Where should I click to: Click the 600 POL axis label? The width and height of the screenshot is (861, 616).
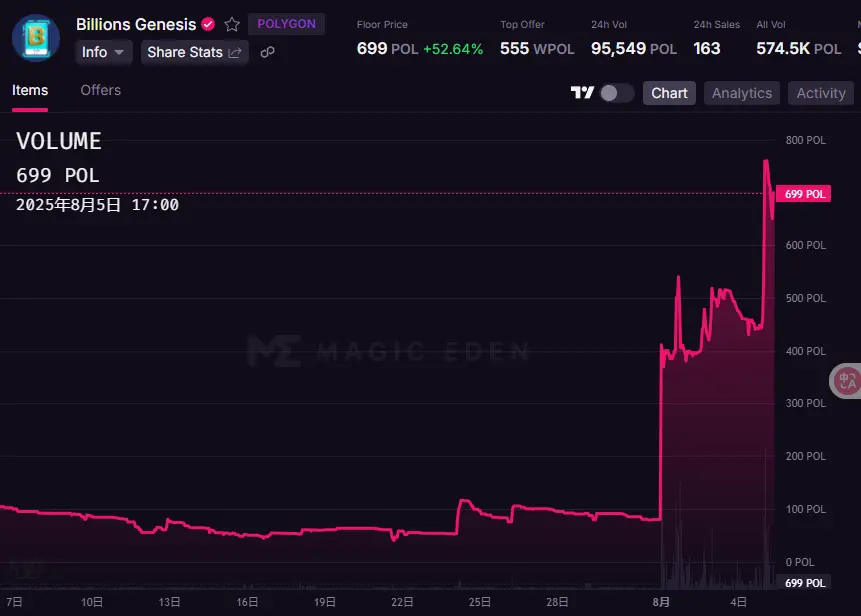[x=806, y=245]
